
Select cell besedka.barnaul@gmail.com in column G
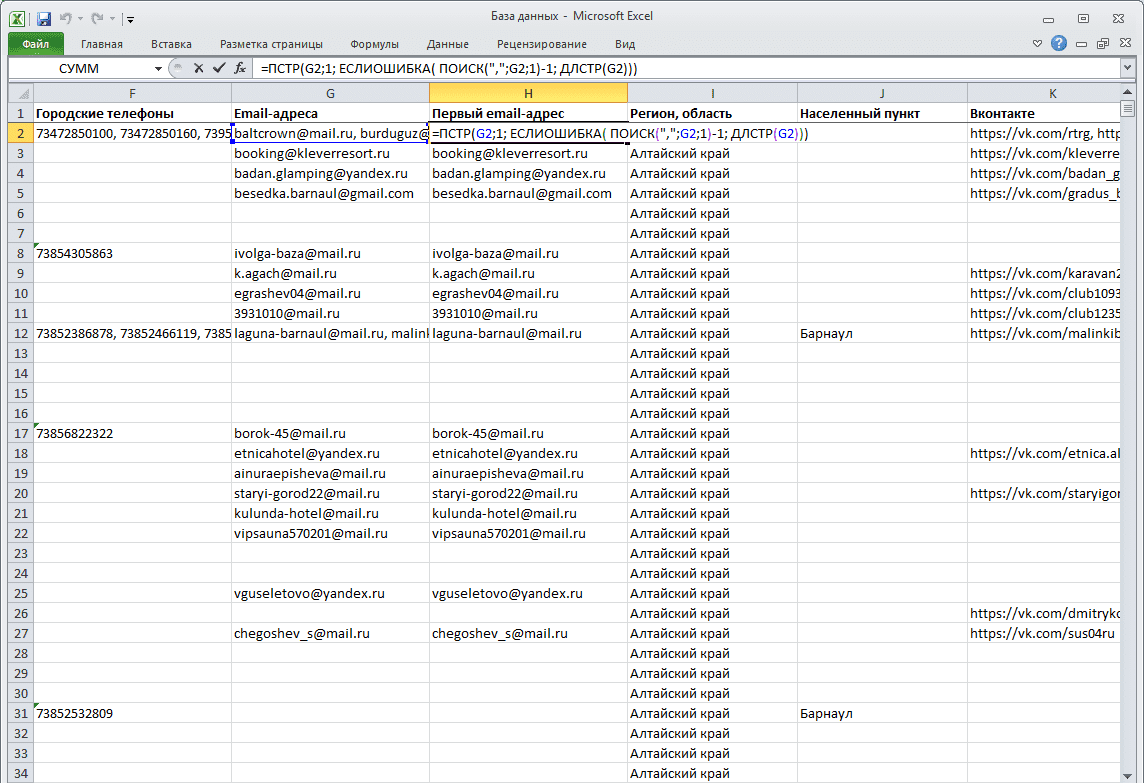[x=331, y=193]
